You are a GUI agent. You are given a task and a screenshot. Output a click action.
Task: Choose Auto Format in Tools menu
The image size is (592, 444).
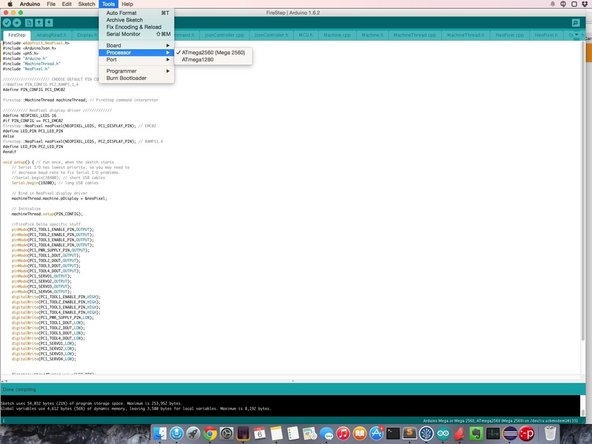coord(136,13)
